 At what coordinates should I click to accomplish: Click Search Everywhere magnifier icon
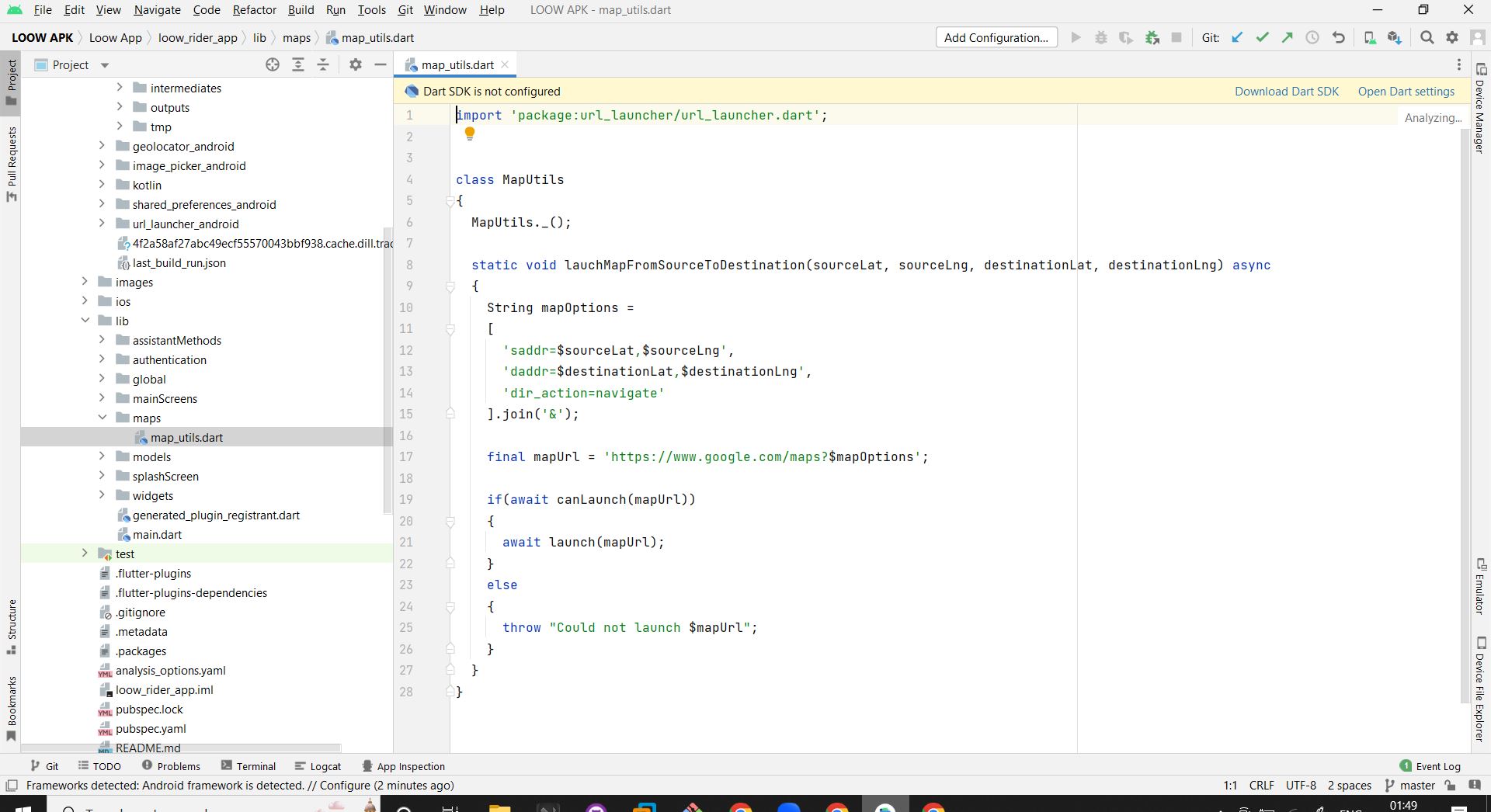pyautogui.click(x=1427, y=37)
